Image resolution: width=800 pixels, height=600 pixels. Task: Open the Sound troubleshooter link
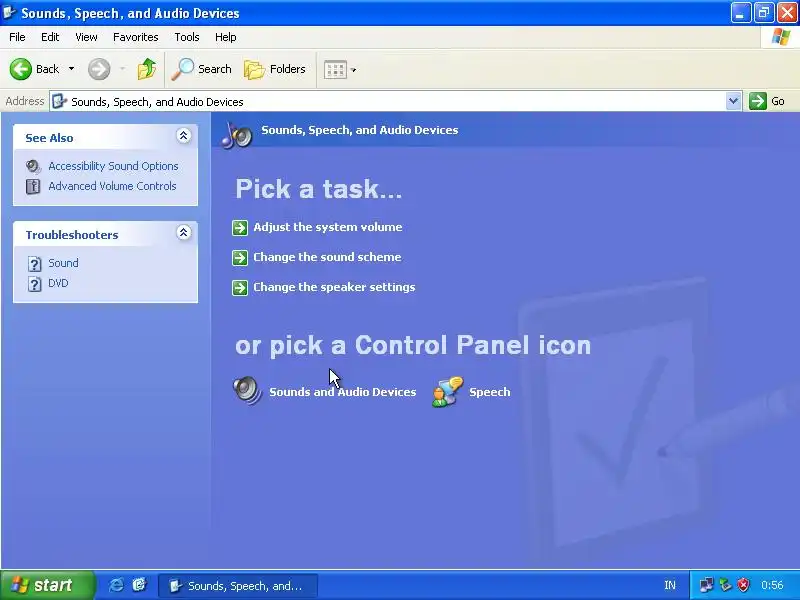click(63, 263)
